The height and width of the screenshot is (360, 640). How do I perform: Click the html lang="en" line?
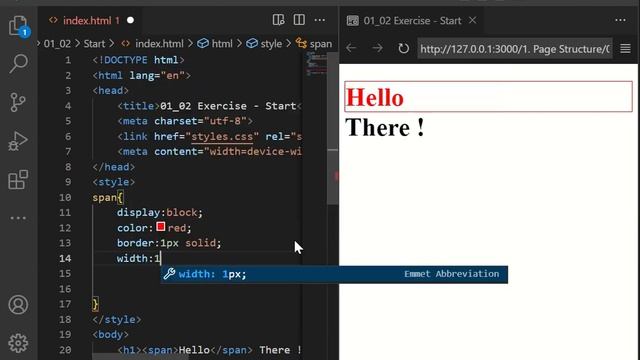point(141,76)
